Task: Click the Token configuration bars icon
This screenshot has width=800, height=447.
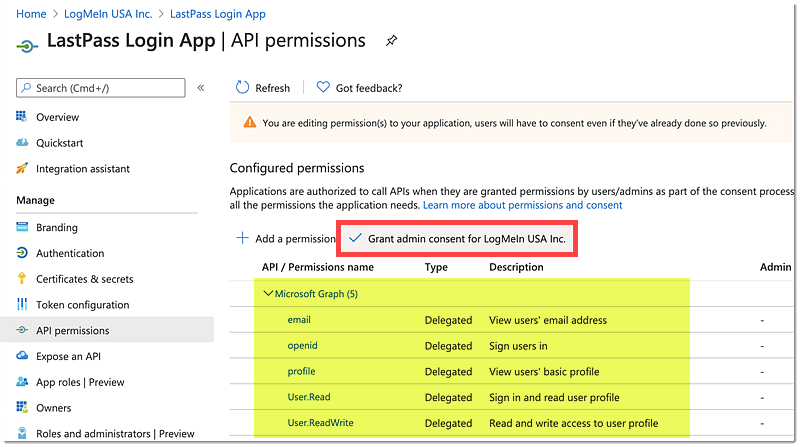Action: click(x=22, y=304)
